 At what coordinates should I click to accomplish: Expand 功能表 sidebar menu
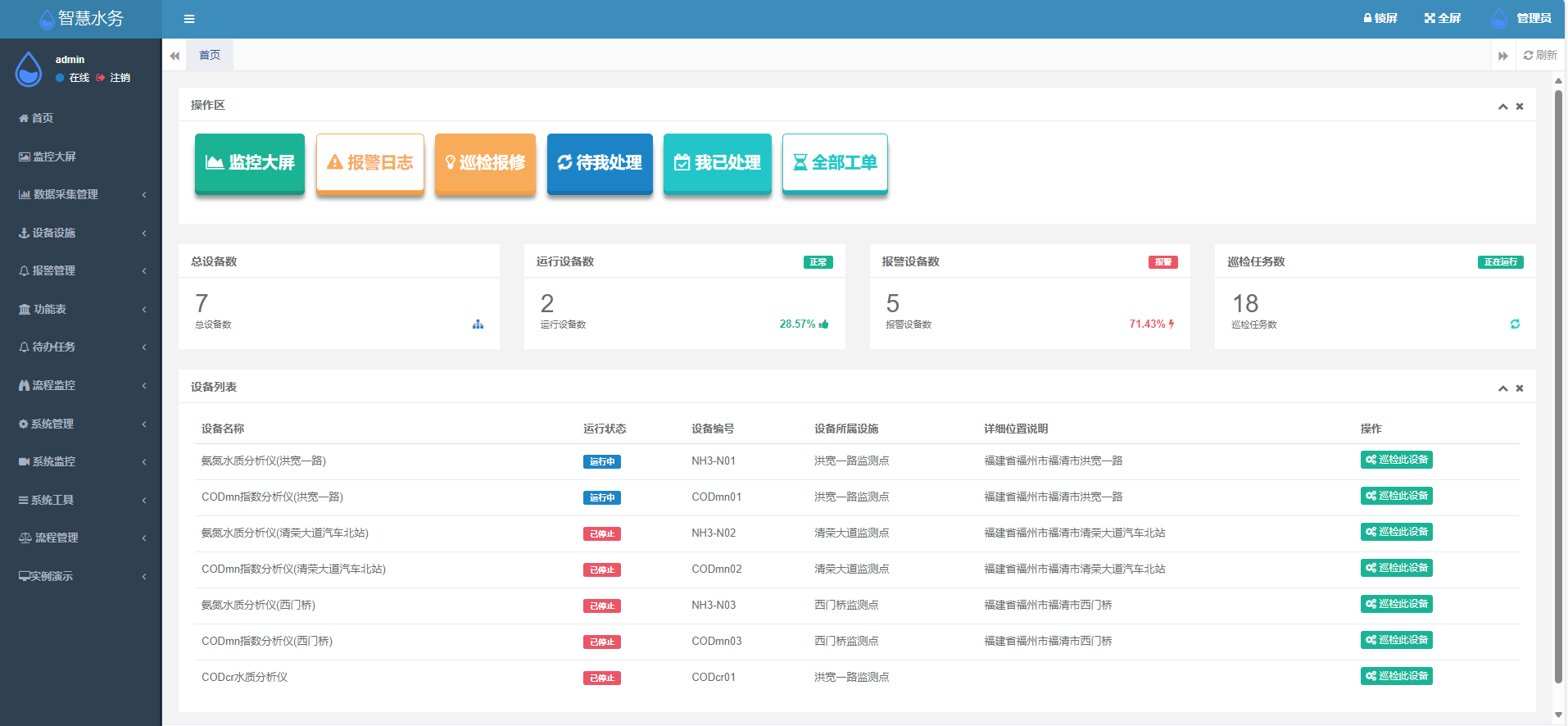point(80,309)
